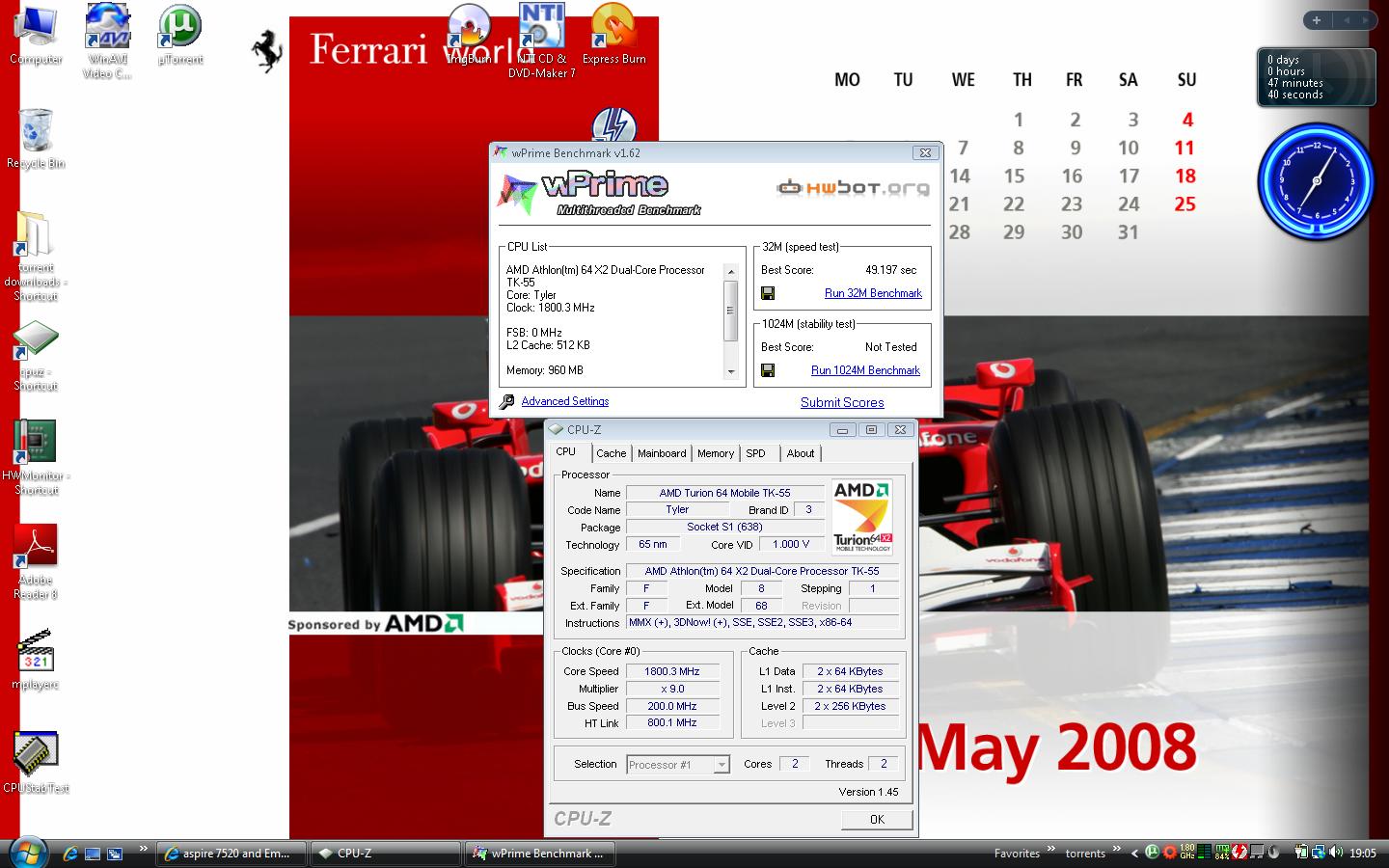Click the save icon beside Run 32M Benchmark
The width and height of the screenshot is (1389, 868).
[768, 293]
